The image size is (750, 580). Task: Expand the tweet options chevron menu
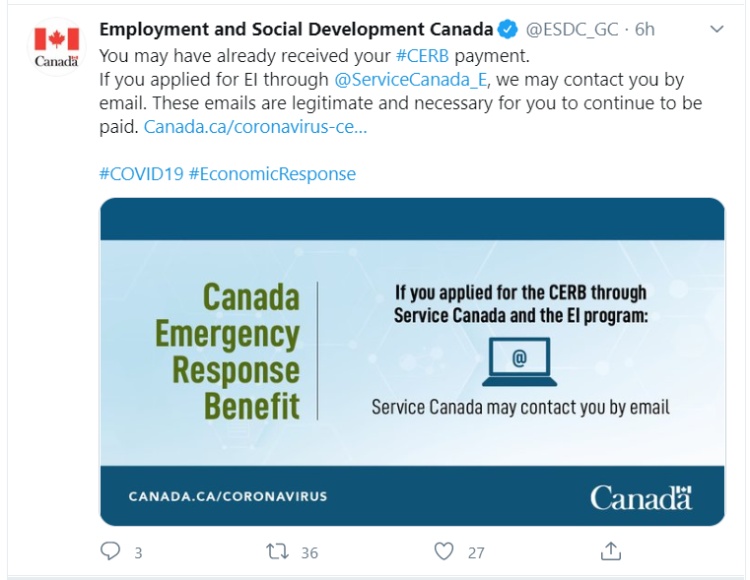click(717, 29)
